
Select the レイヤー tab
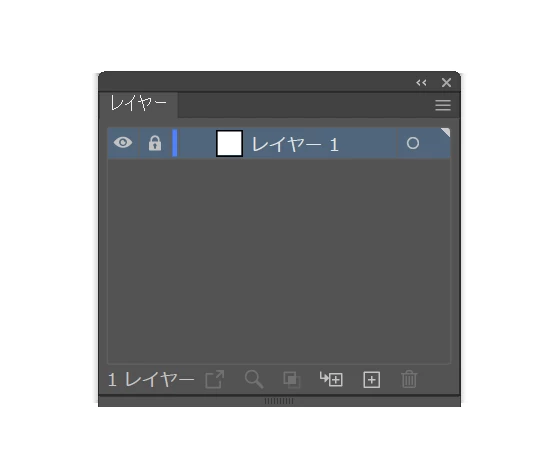(x=138, y=104)
